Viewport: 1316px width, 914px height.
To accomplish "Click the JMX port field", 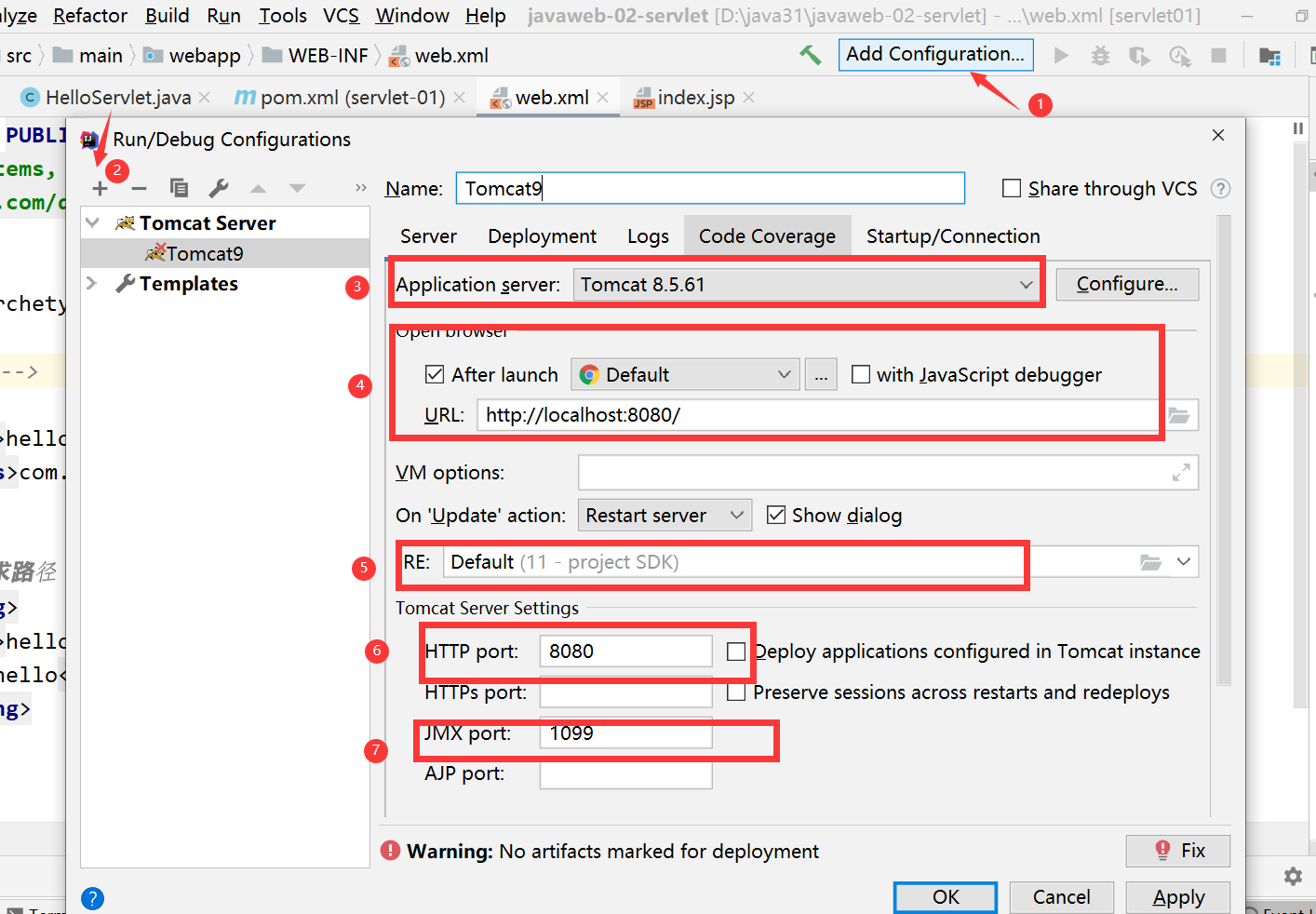I will pyautogui.click(x=625, y=733).
